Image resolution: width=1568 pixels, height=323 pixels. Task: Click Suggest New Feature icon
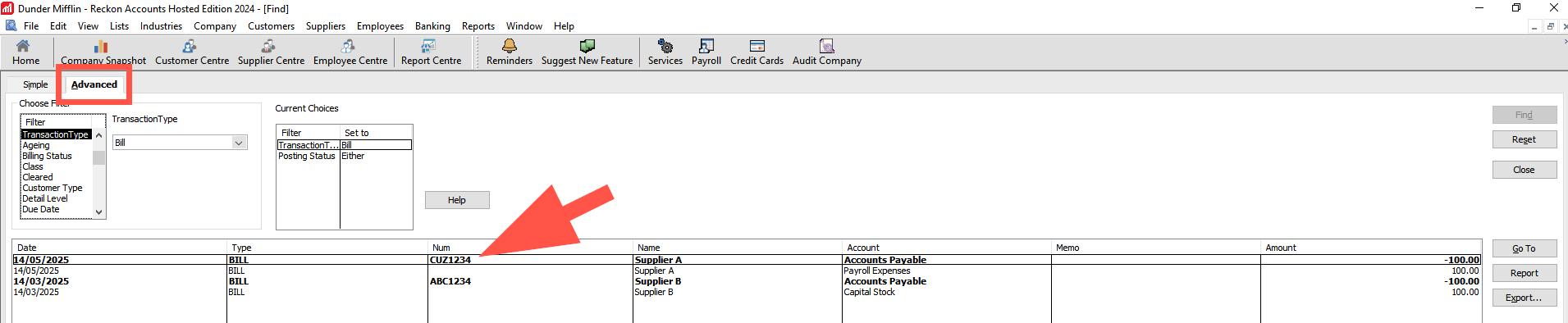click(x=587, y=52)
